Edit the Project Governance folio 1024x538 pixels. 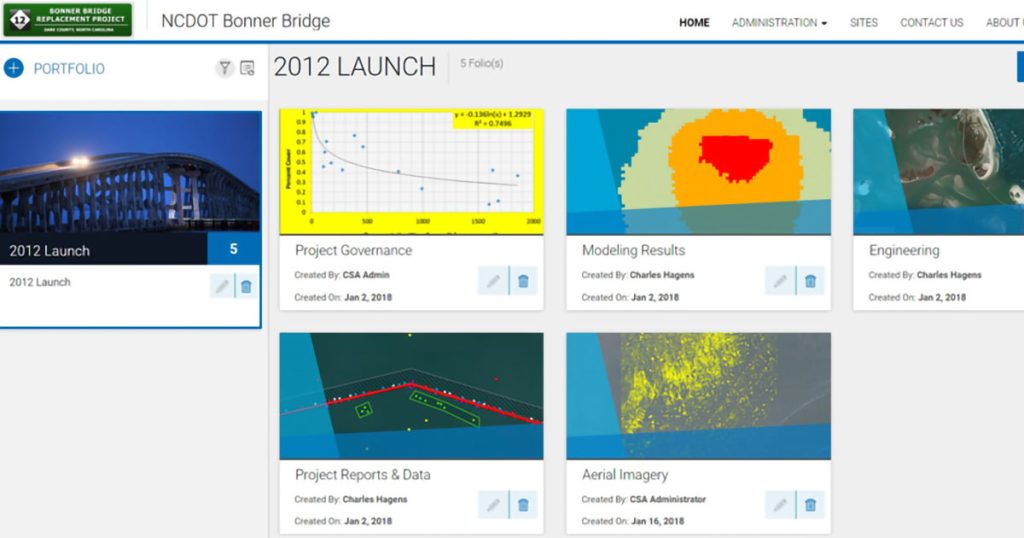tap(492, 282)
